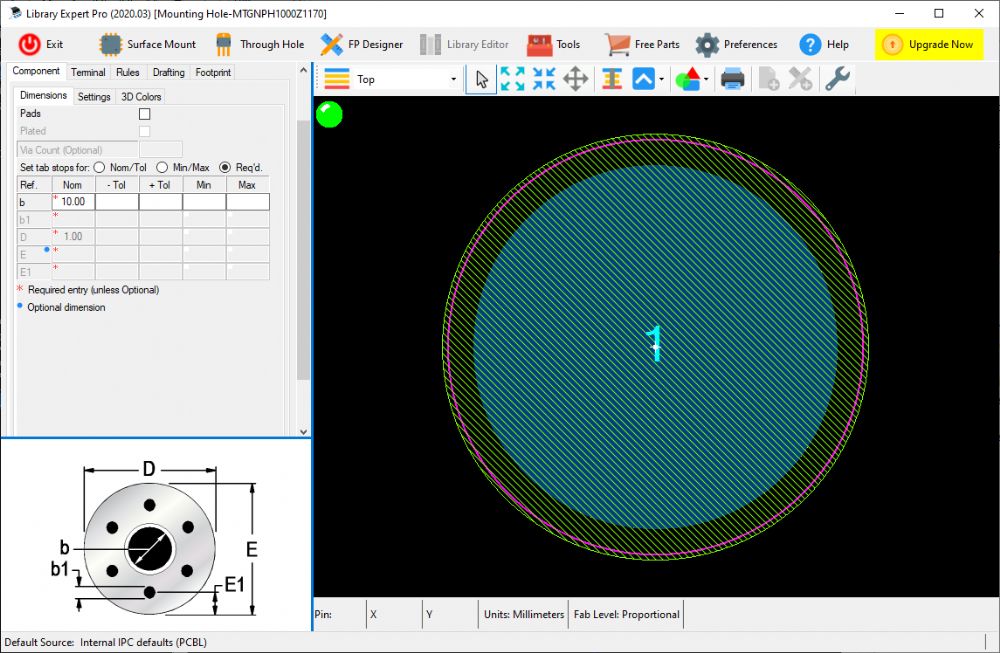Click the yellow Upgrade Now button
This screenshot has width=1000, height=653.
929,44
